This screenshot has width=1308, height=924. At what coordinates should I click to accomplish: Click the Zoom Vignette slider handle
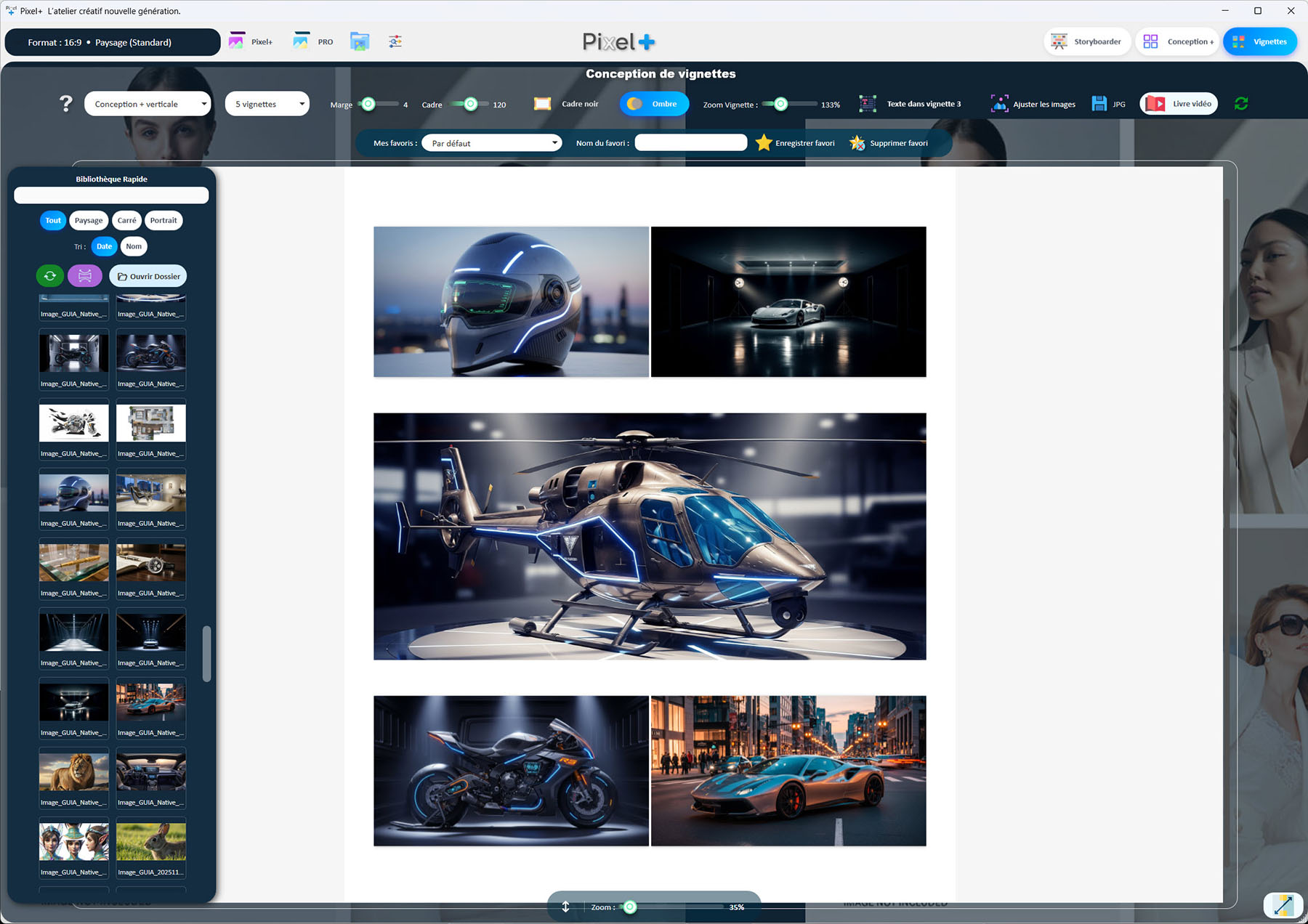tap(780, 104)
